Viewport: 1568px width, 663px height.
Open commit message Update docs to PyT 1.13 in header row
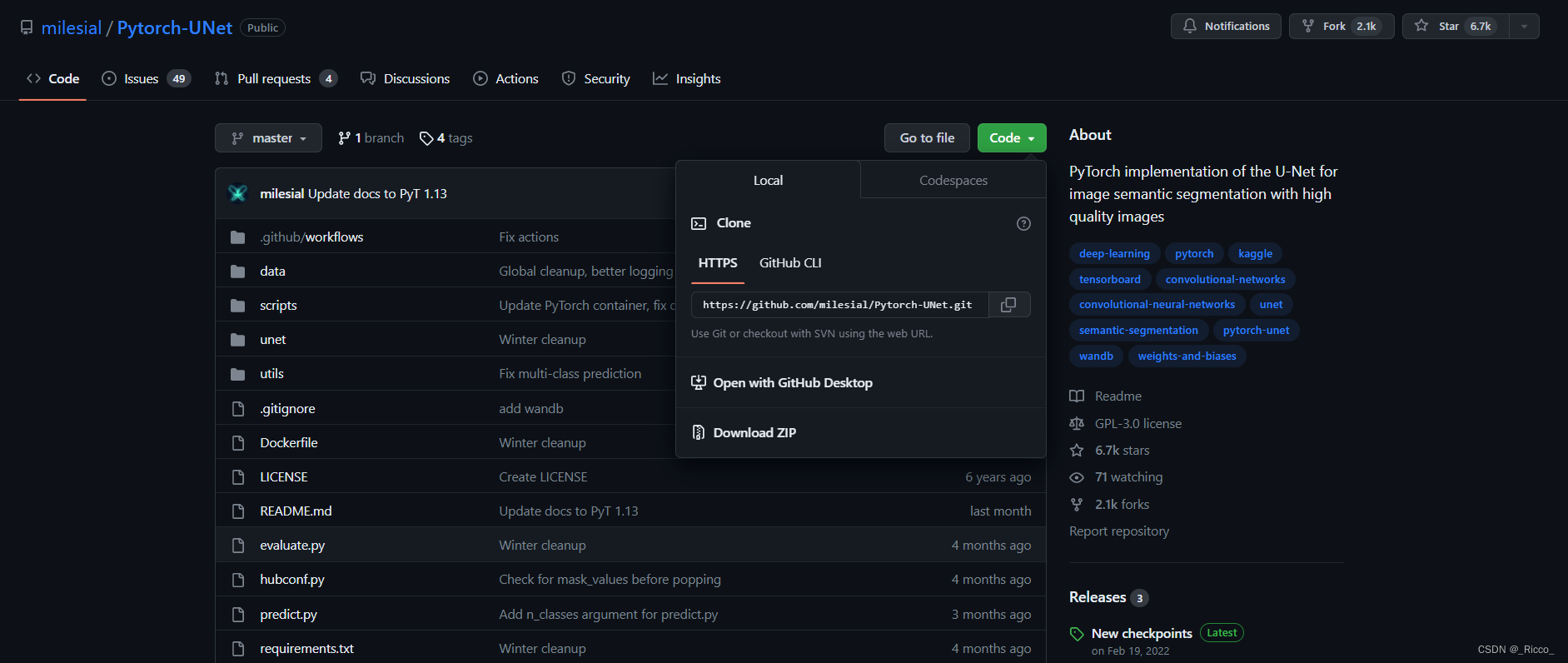(377, 194)
